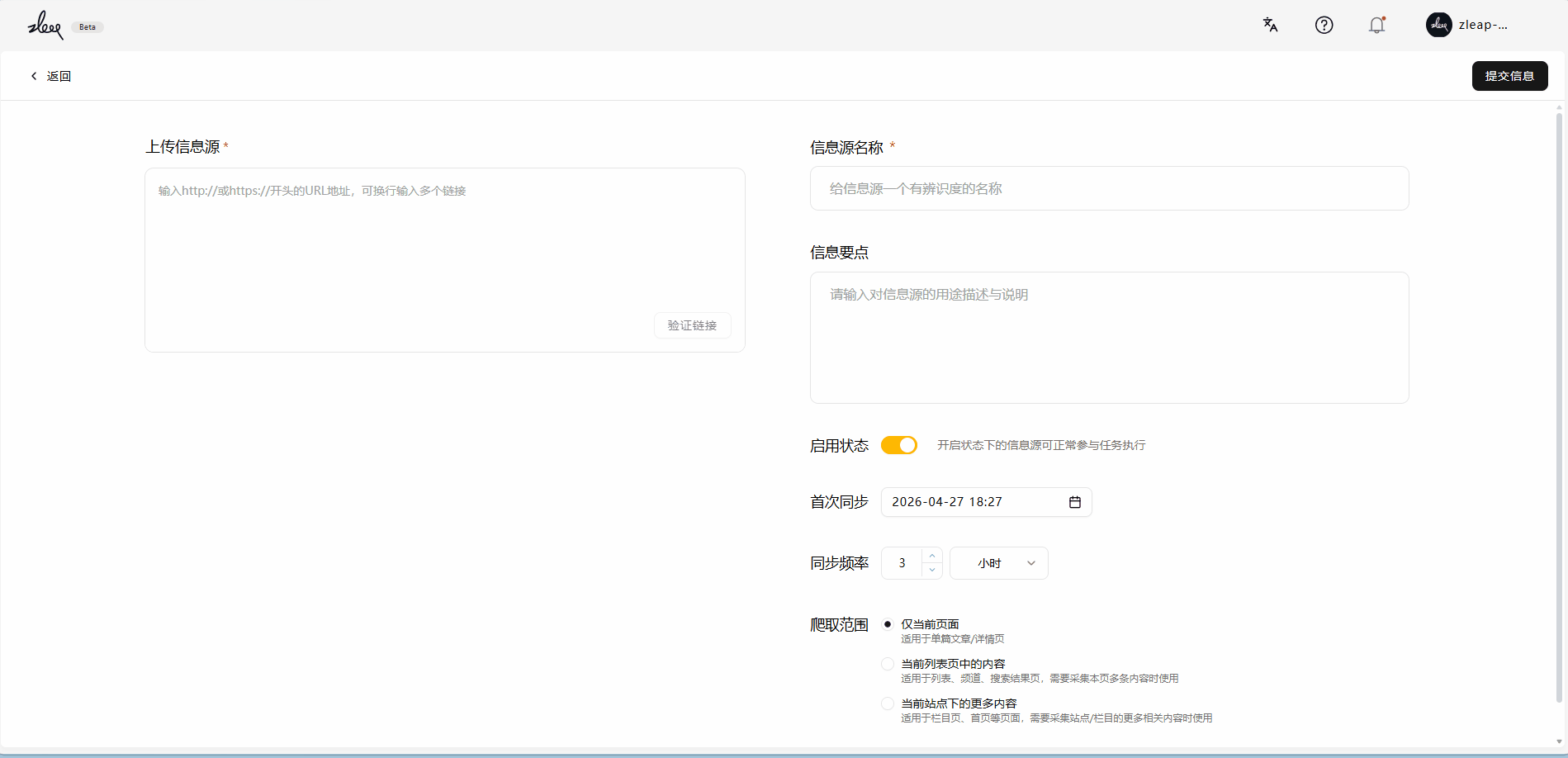This screenshot has height=758, width=1568.
Task: Click the 信息要点 description text area
Action: pyautogui.click(x=1109, y=338)
